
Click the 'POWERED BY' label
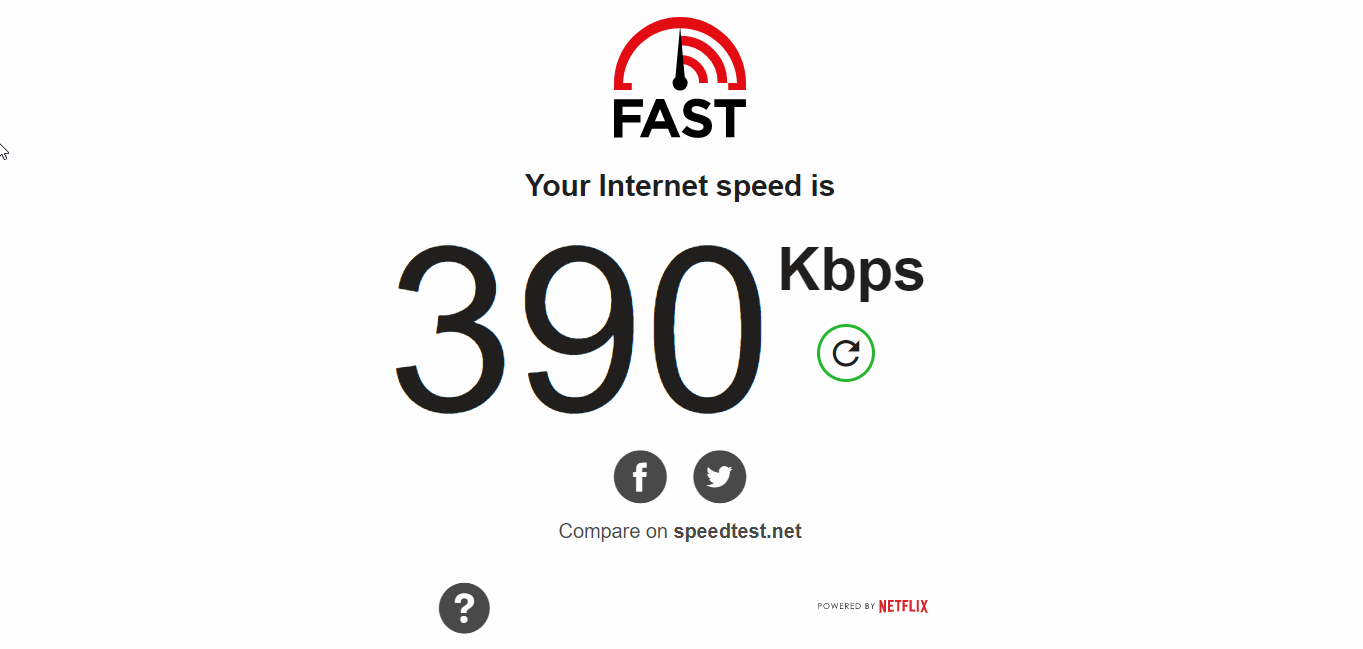coord(846,606)
